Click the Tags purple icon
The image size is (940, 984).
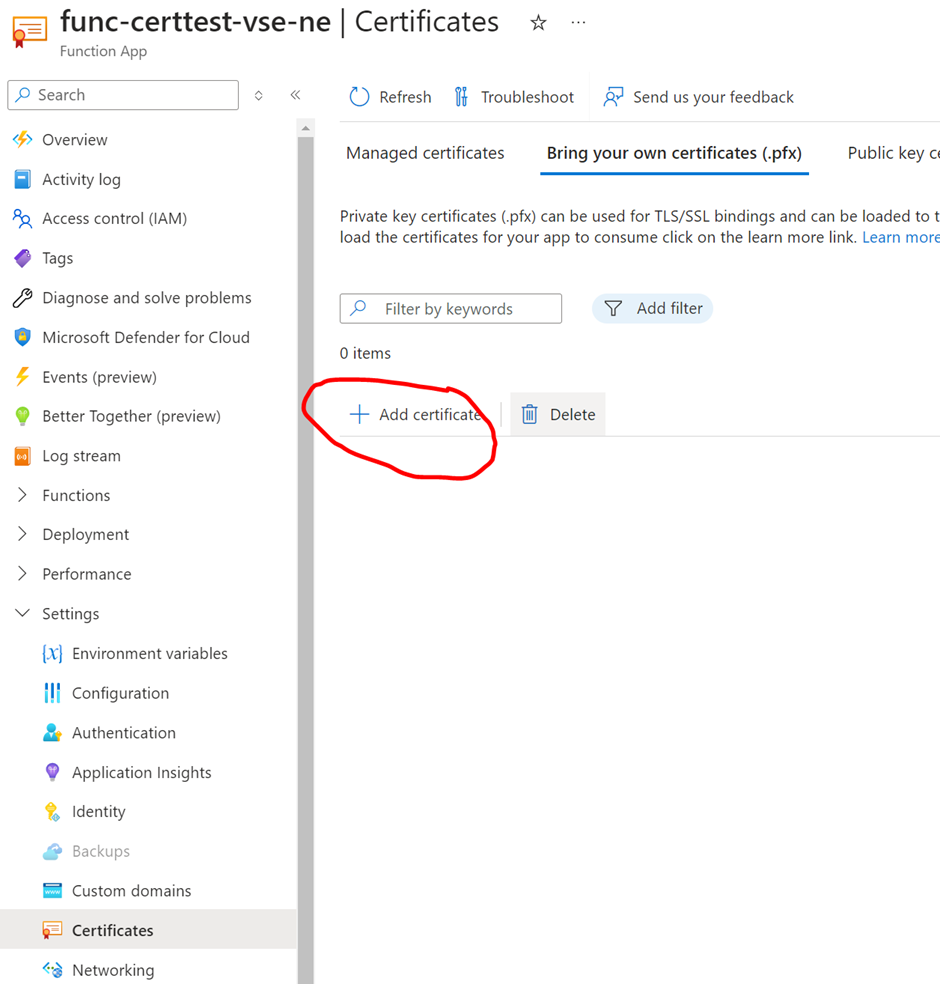(x=23, y=258)
